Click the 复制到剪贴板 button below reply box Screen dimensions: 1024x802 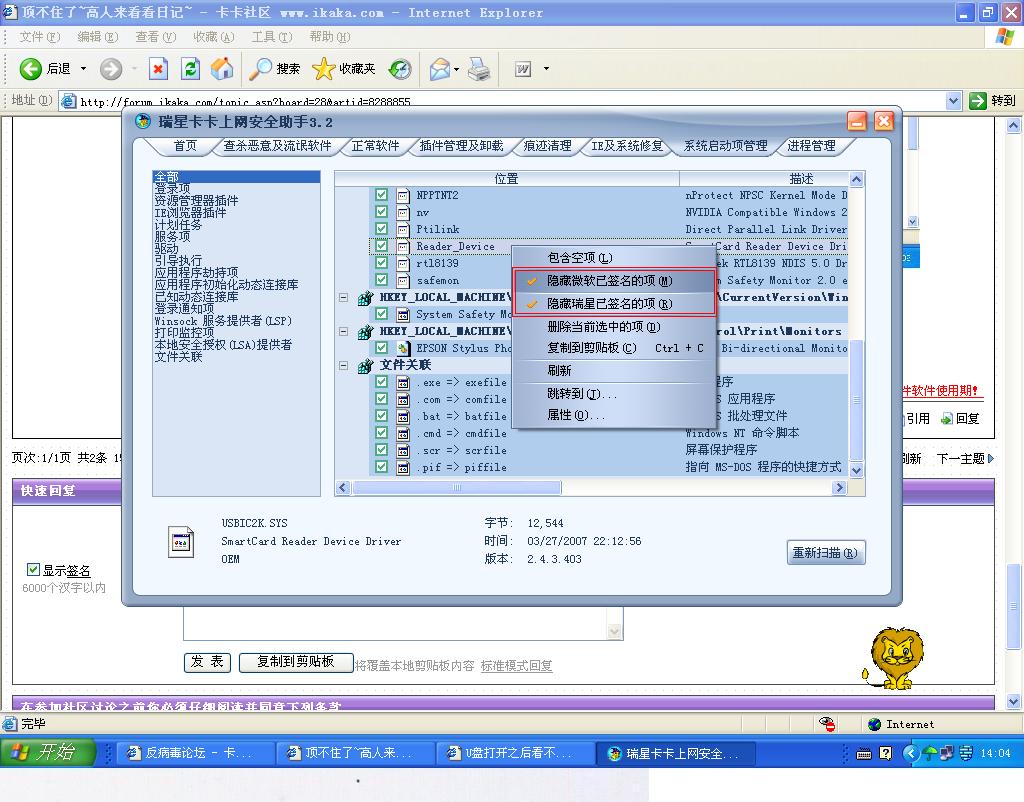pyautogui.click(x=296, y=662)
